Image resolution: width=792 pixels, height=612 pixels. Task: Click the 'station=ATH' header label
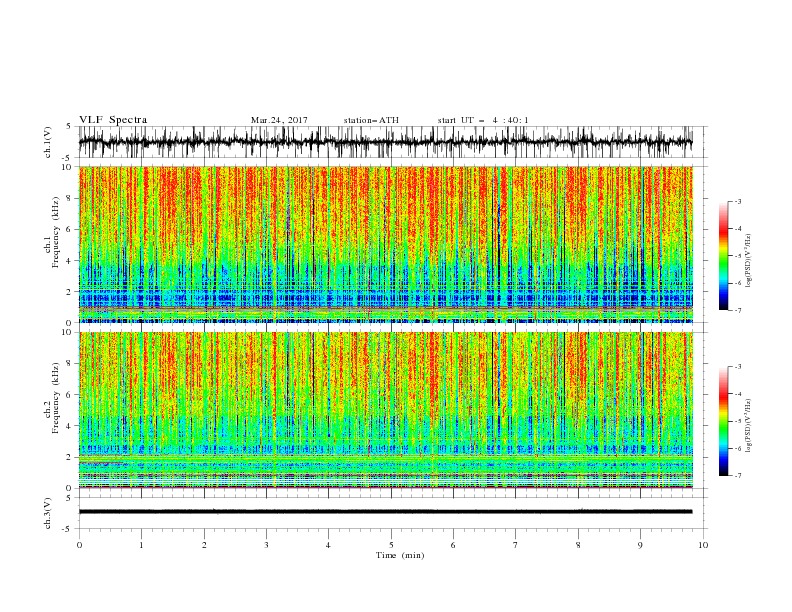tap(371, 120)
